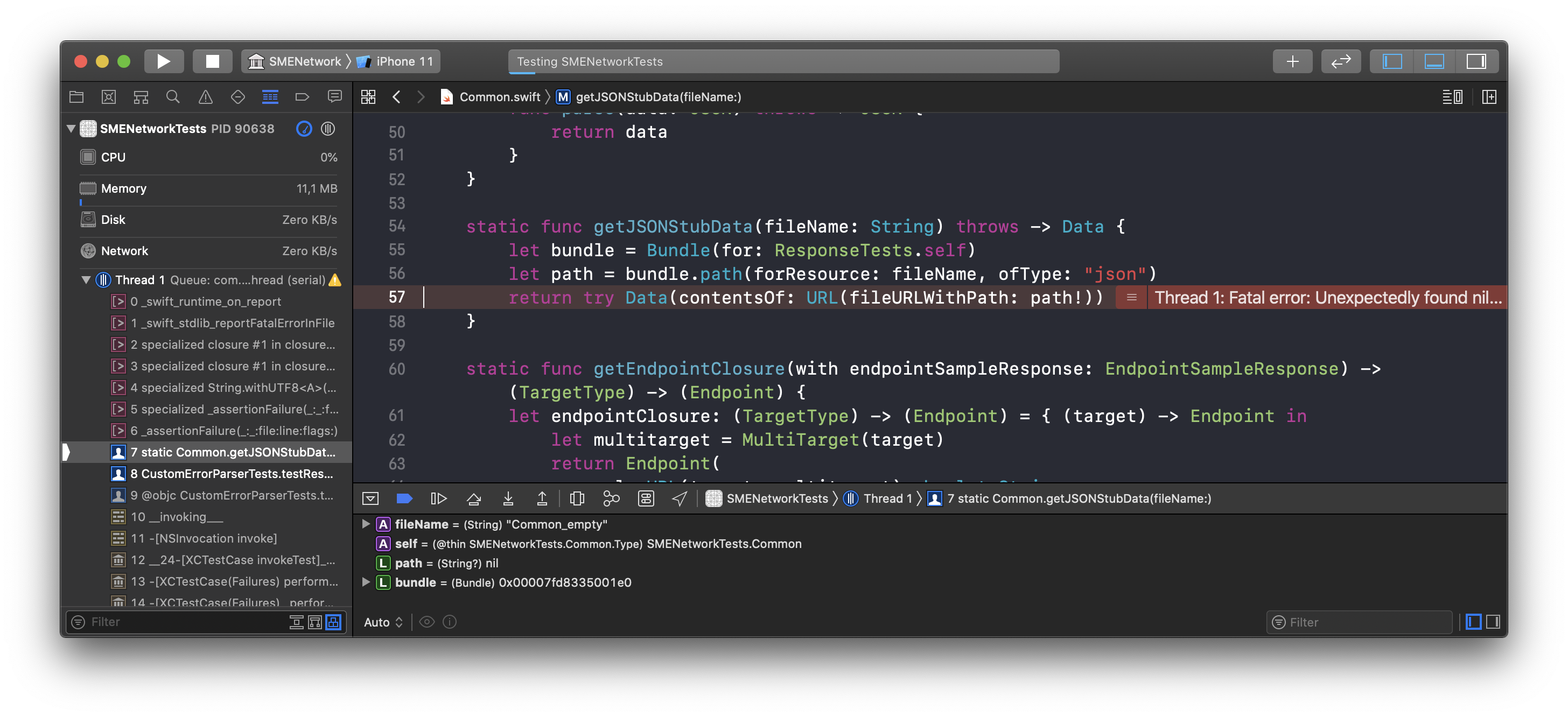Image resolution: width=1568 pixels, height=717 pixels.
Task: Click Debug Memory Graph
Action: point(611,498)
